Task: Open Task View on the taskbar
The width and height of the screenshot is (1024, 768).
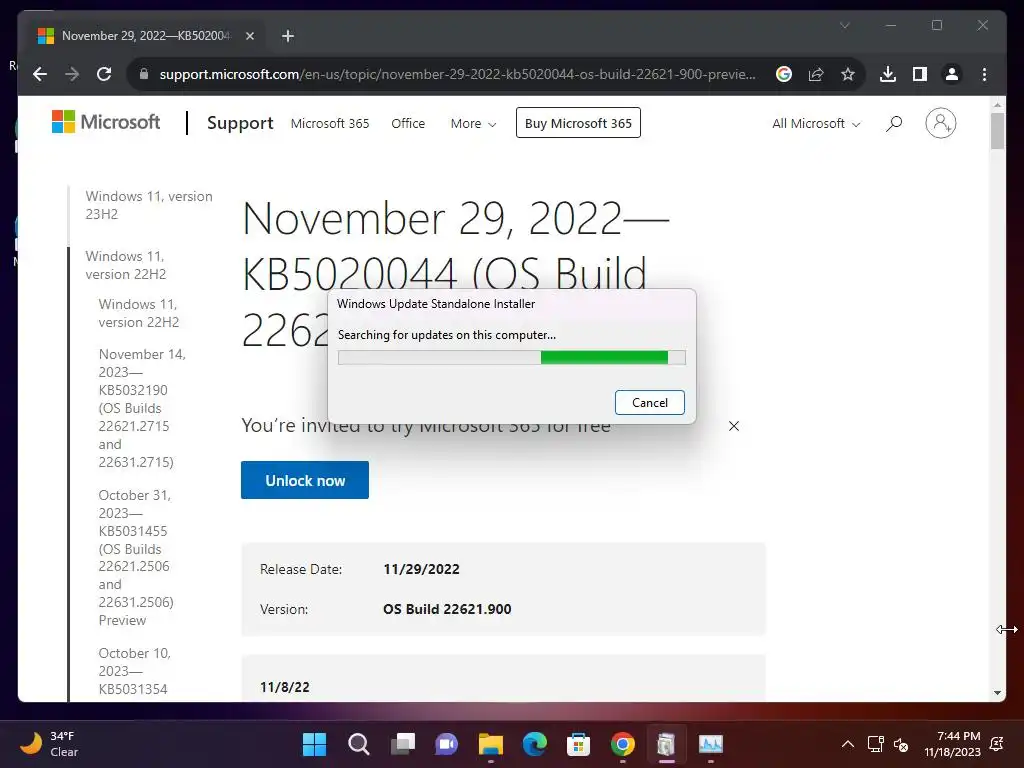Action: 403,744
